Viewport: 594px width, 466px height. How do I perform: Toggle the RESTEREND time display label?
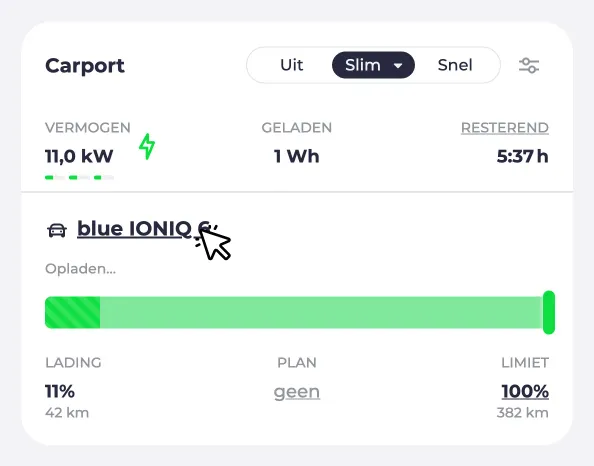[x=505, y=128]
